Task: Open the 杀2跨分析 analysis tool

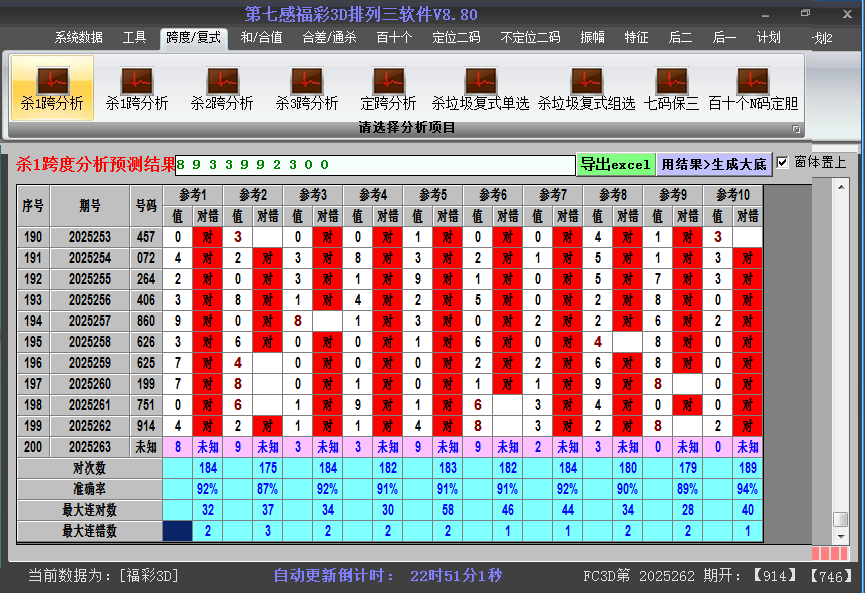Action: [222, 88]
